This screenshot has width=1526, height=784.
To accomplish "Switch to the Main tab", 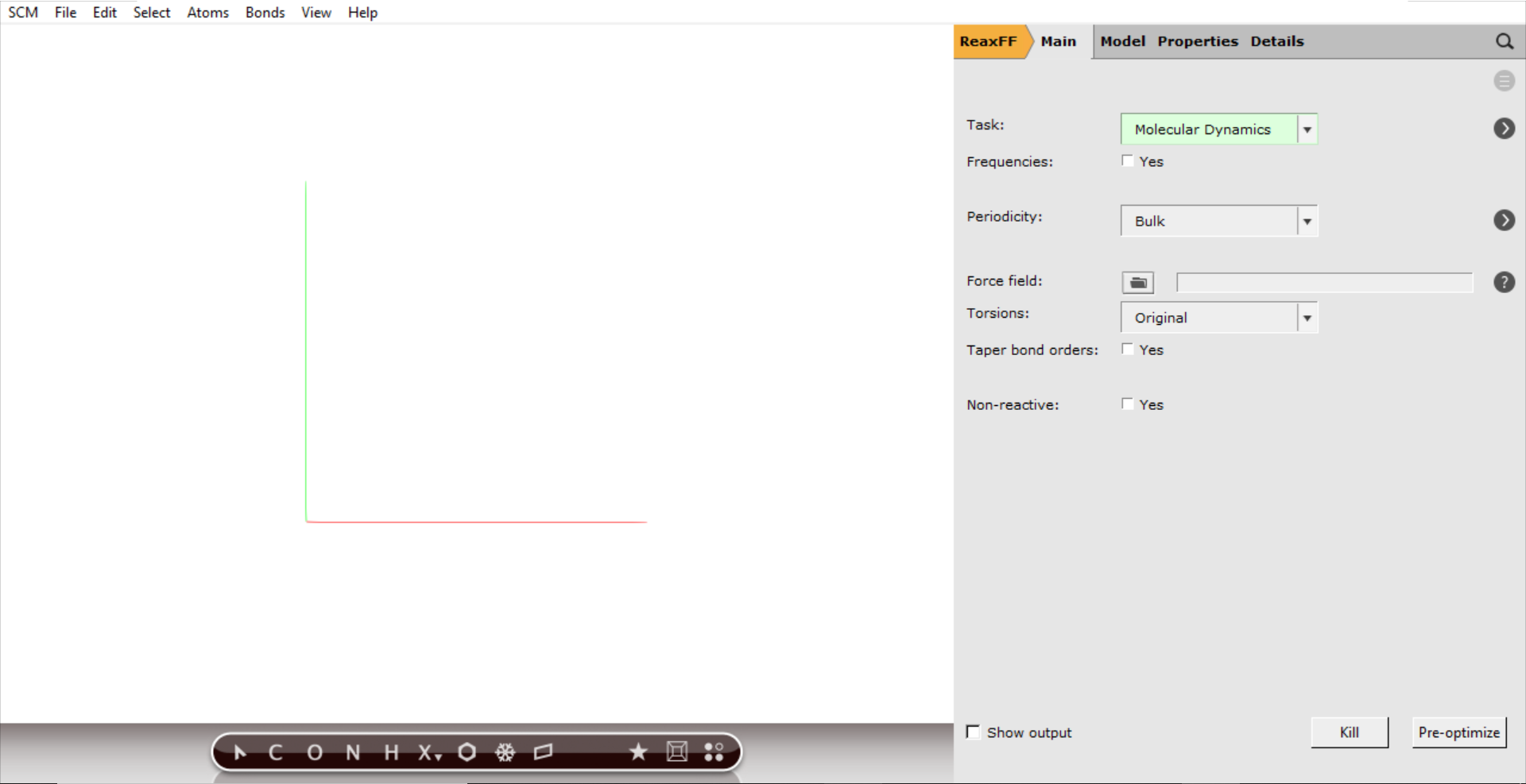I will 1059,41.
